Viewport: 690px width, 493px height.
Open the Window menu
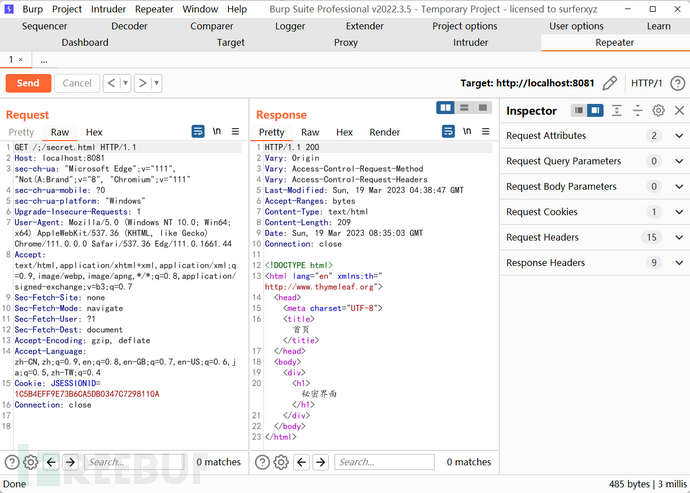point(200,9)
